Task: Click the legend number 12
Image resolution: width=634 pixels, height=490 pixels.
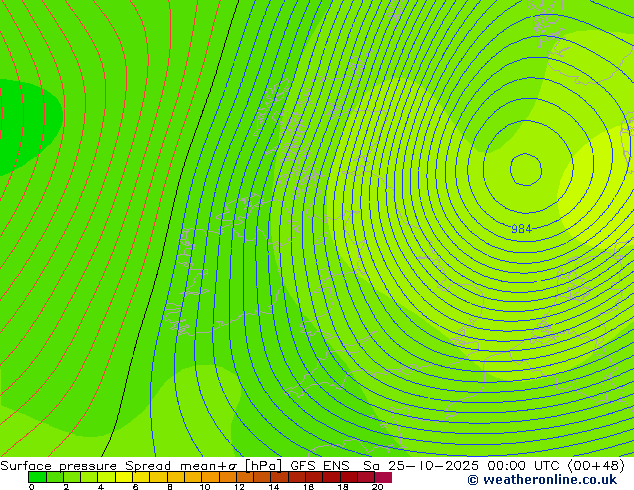Action: (x=239, y=487)
